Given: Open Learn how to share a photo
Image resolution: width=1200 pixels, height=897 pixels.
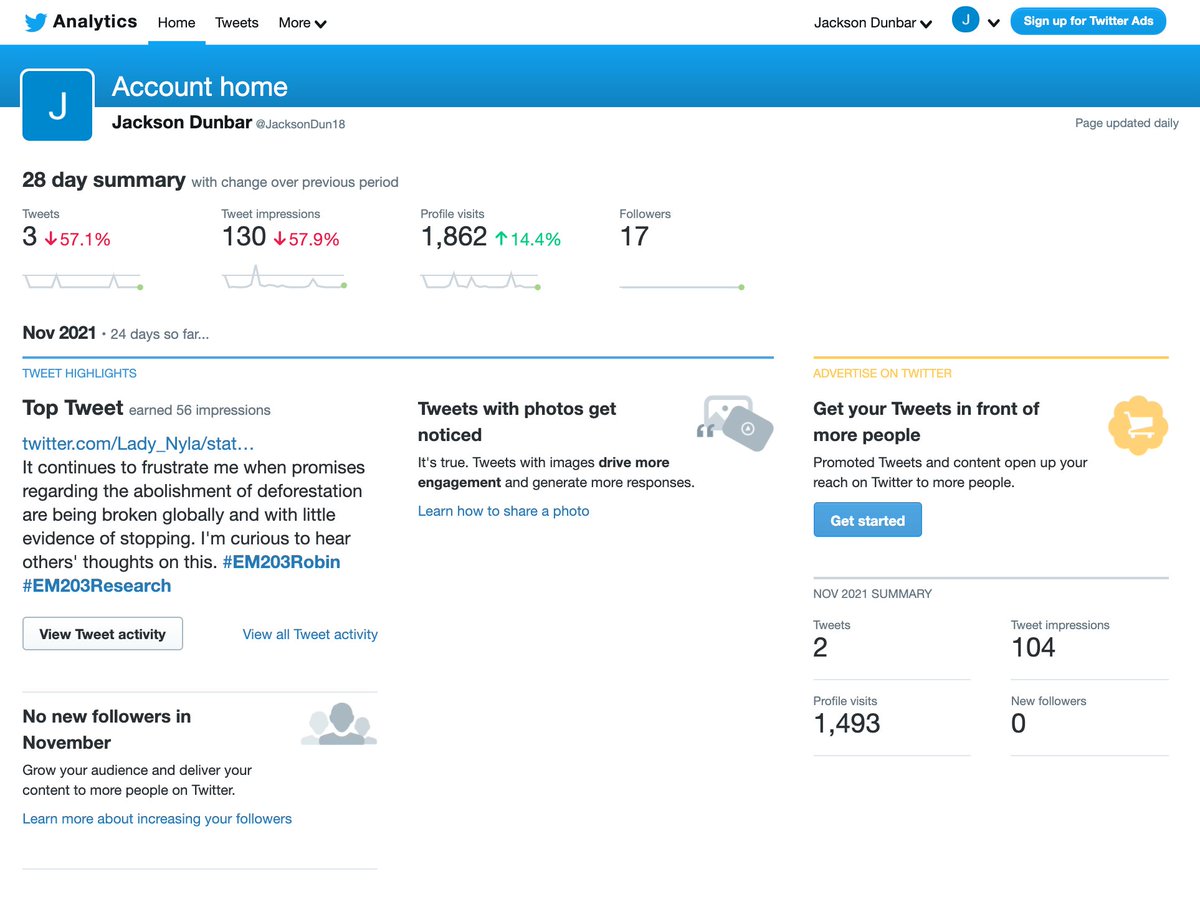Looking at the screenshot, I should click(503, 511).
